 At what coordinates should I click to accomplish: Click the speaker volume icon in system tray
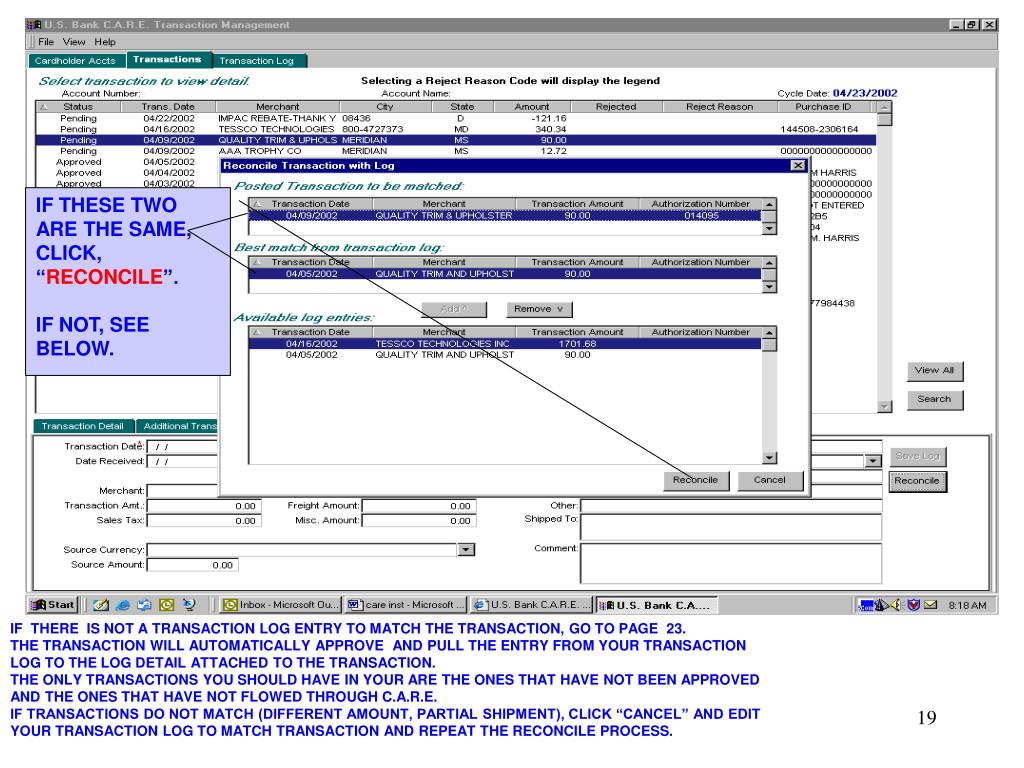(x=897, y=605)
